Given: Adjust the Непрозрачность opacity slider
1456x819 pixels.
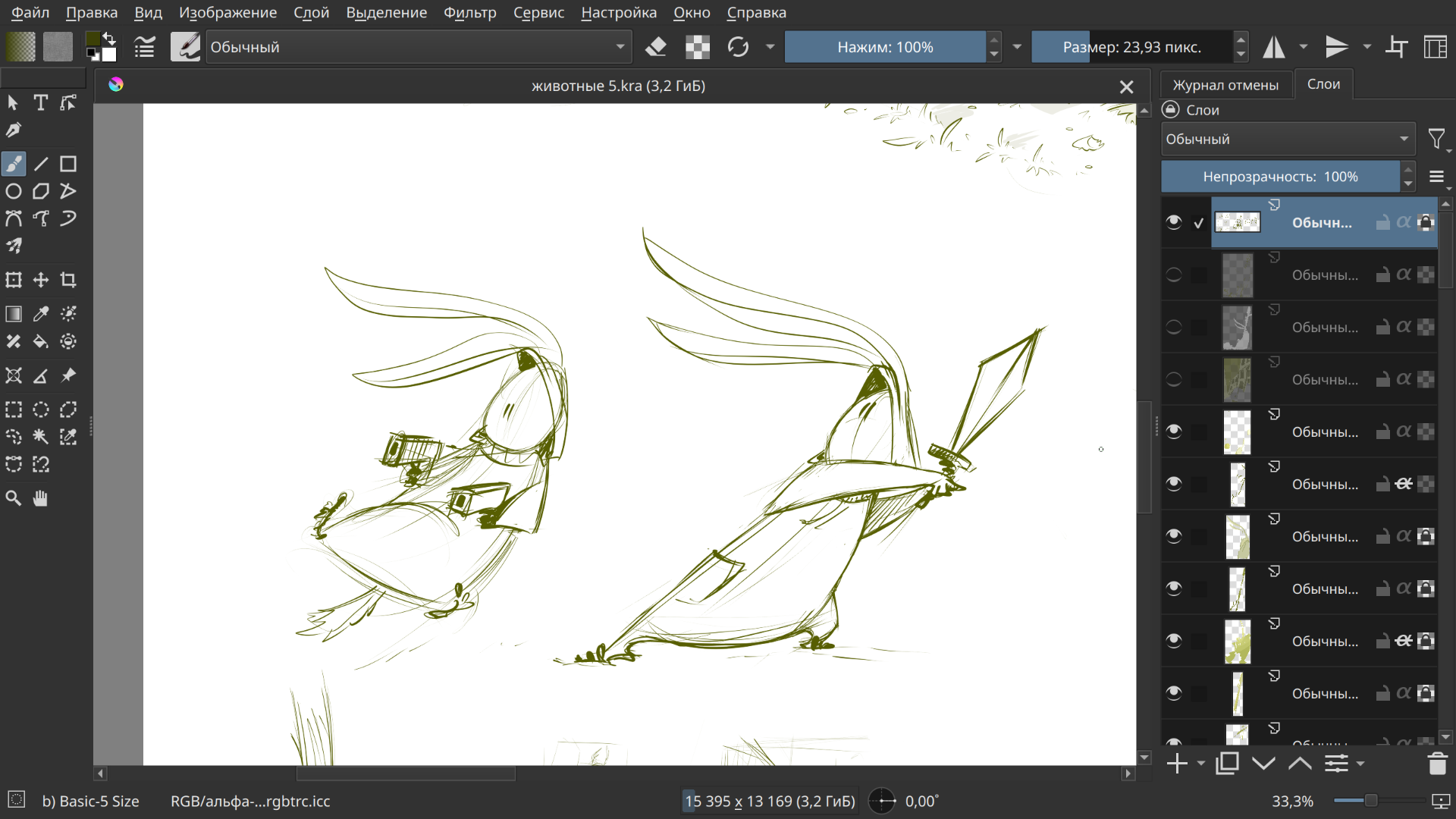Looking at the screenshot, I should 1280,177.
